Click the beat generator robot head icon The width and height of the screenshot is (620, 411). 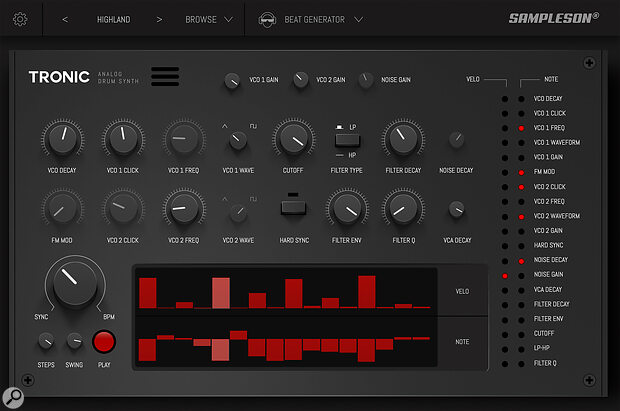267,19
